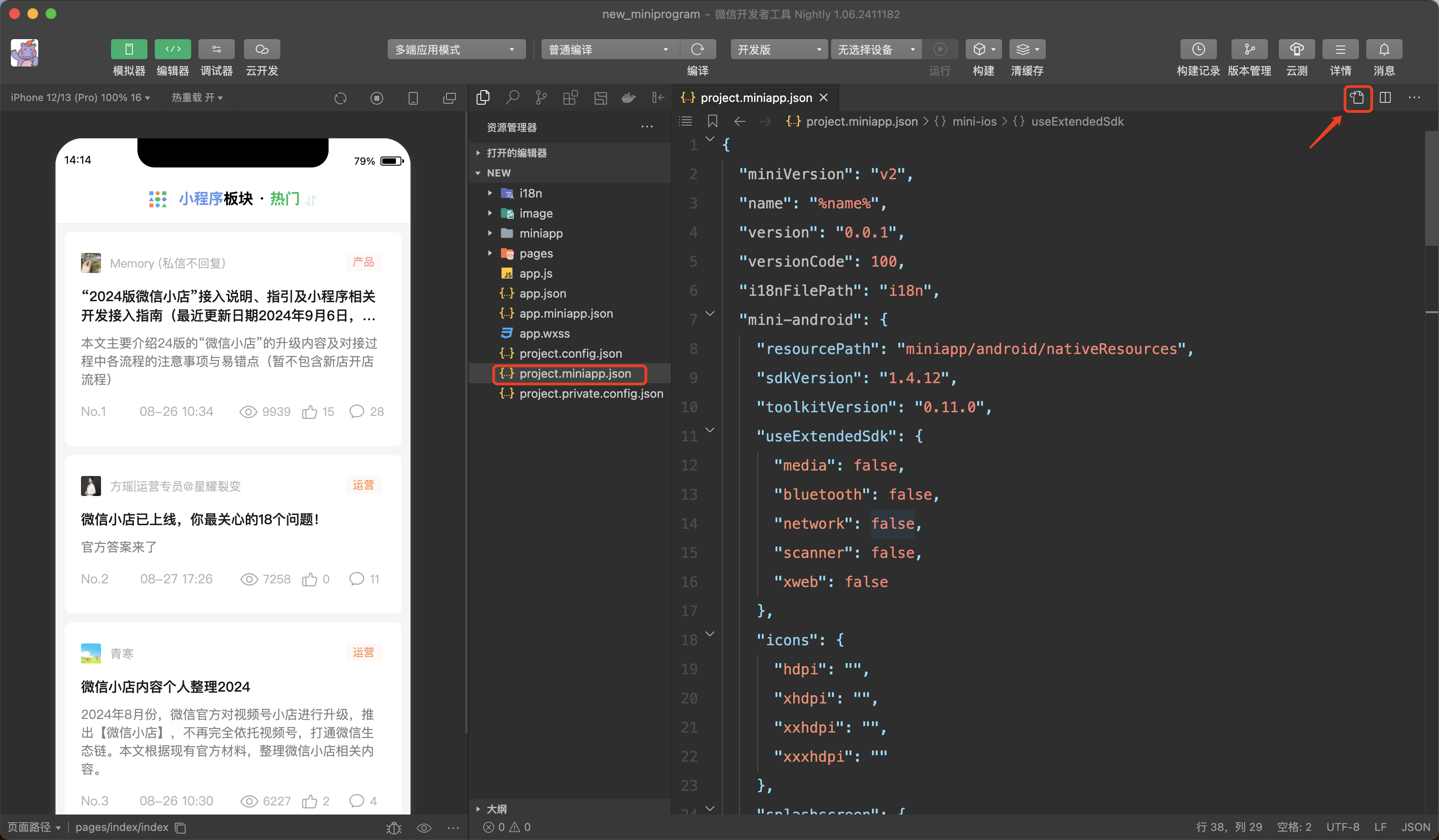Expand the pages folder
1439x840 pixels.
(x=569, y=253)
